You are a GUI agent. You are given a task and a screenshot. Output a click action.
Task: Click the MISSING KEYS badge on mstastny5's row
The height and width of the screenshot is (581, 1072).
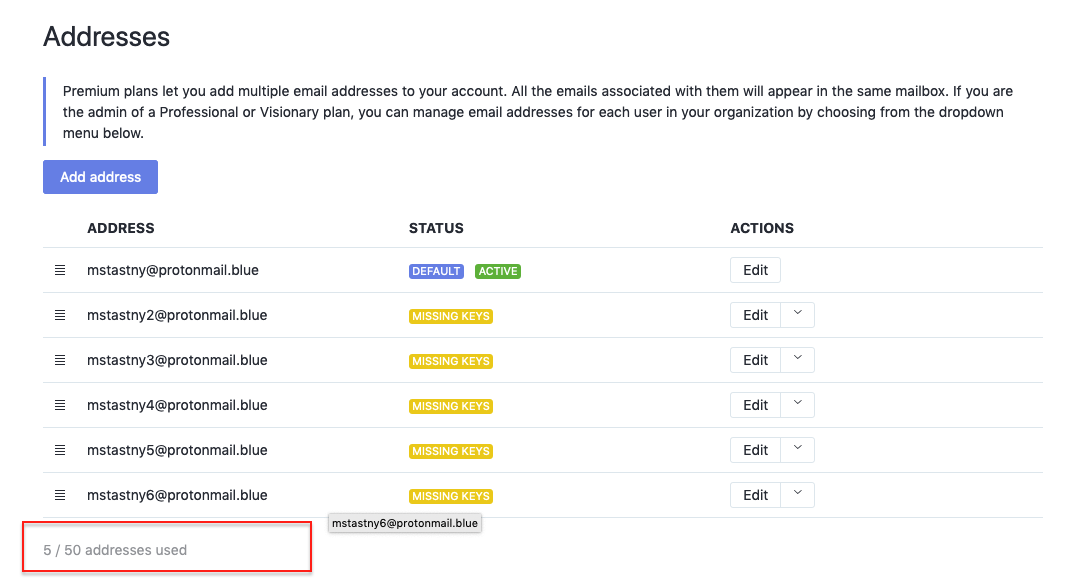tap(450, 450)
